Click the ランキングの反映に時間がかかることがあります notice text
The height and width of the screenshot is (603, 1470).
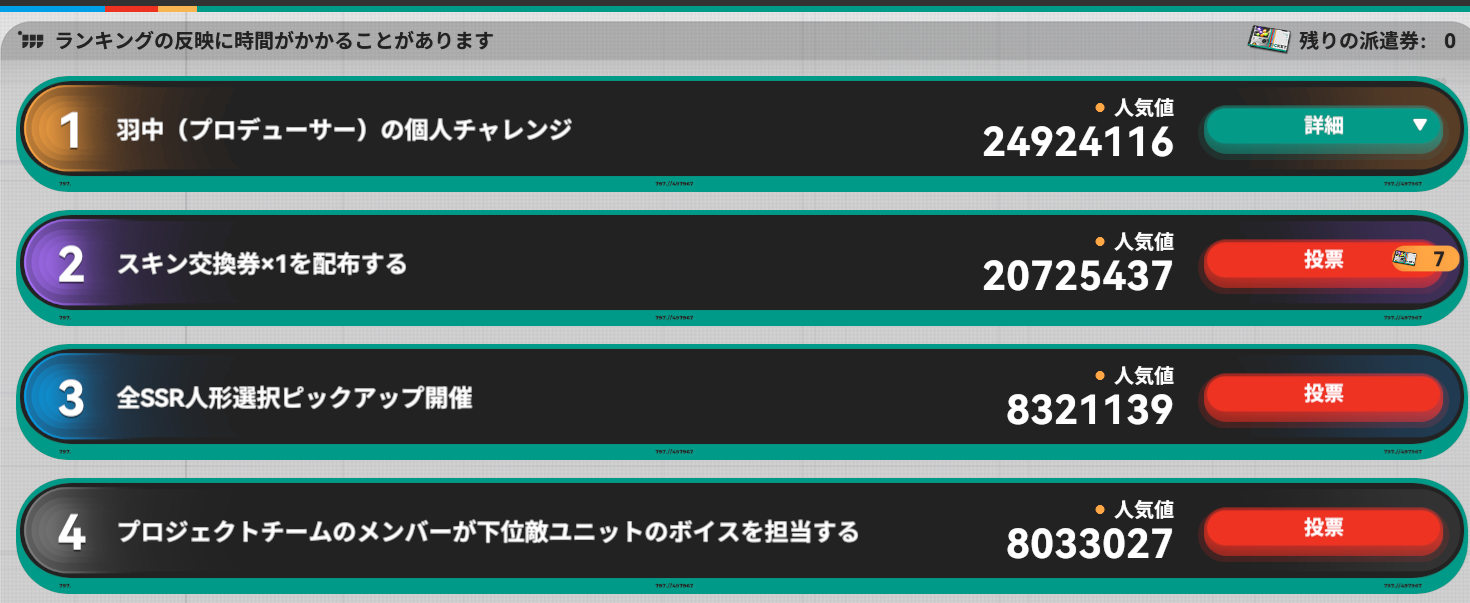pos(275,41)
